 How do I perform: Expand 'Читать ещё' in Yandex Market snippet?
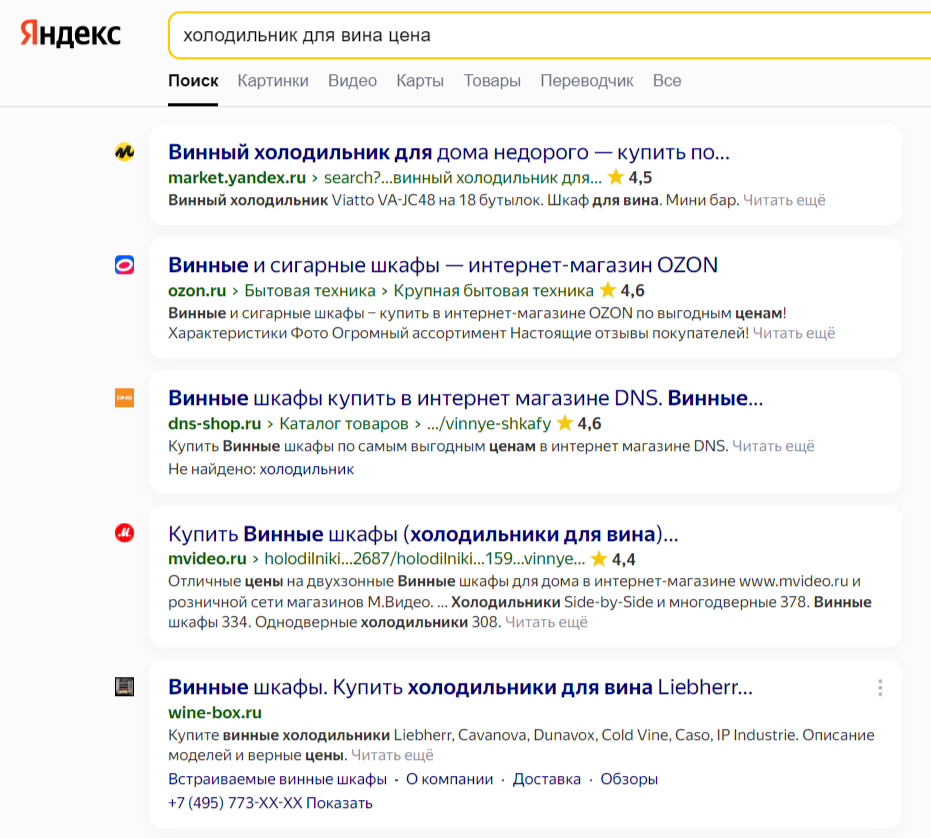[x=784, y=200]
